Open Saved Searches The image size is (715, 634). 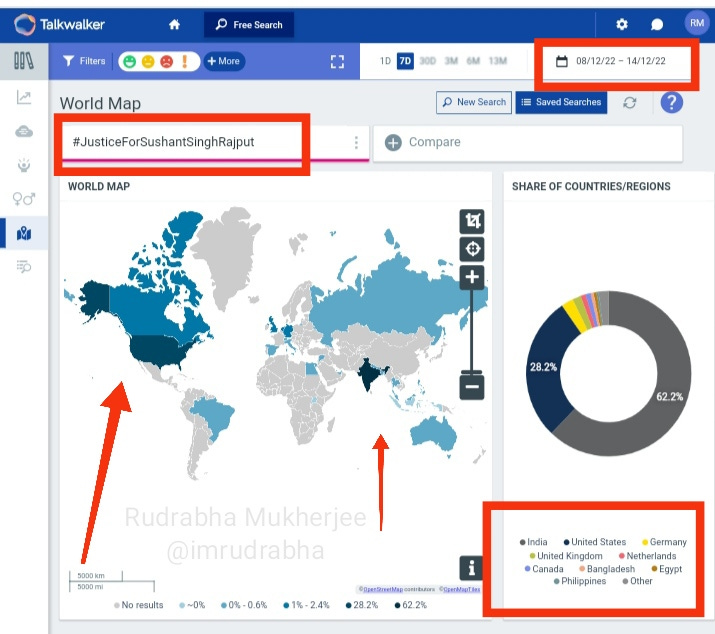point(561,102)
